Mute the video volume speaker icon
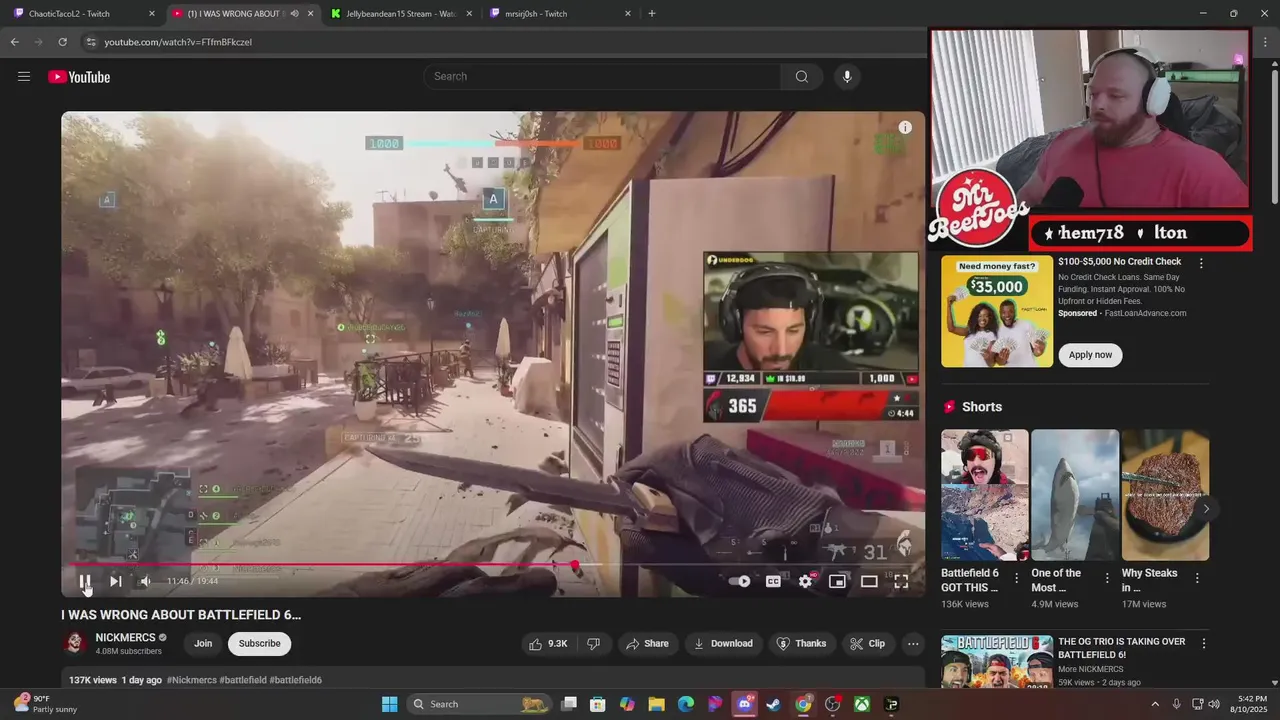The width and height of the screenshot is (1280, 720). point(145,581)
